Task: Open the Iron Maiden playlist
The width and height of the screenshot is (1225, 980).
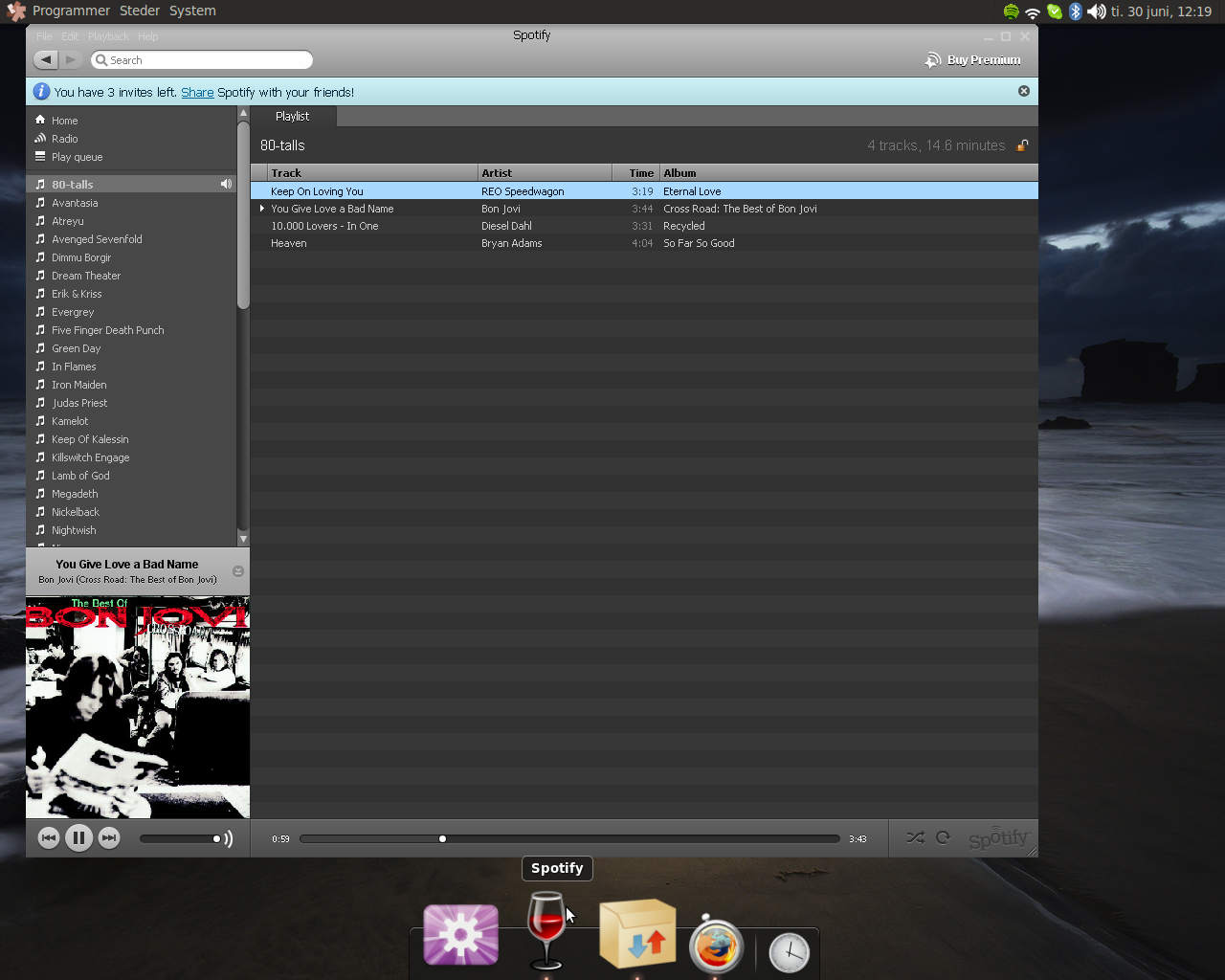Action: click(x=131, y=385)
